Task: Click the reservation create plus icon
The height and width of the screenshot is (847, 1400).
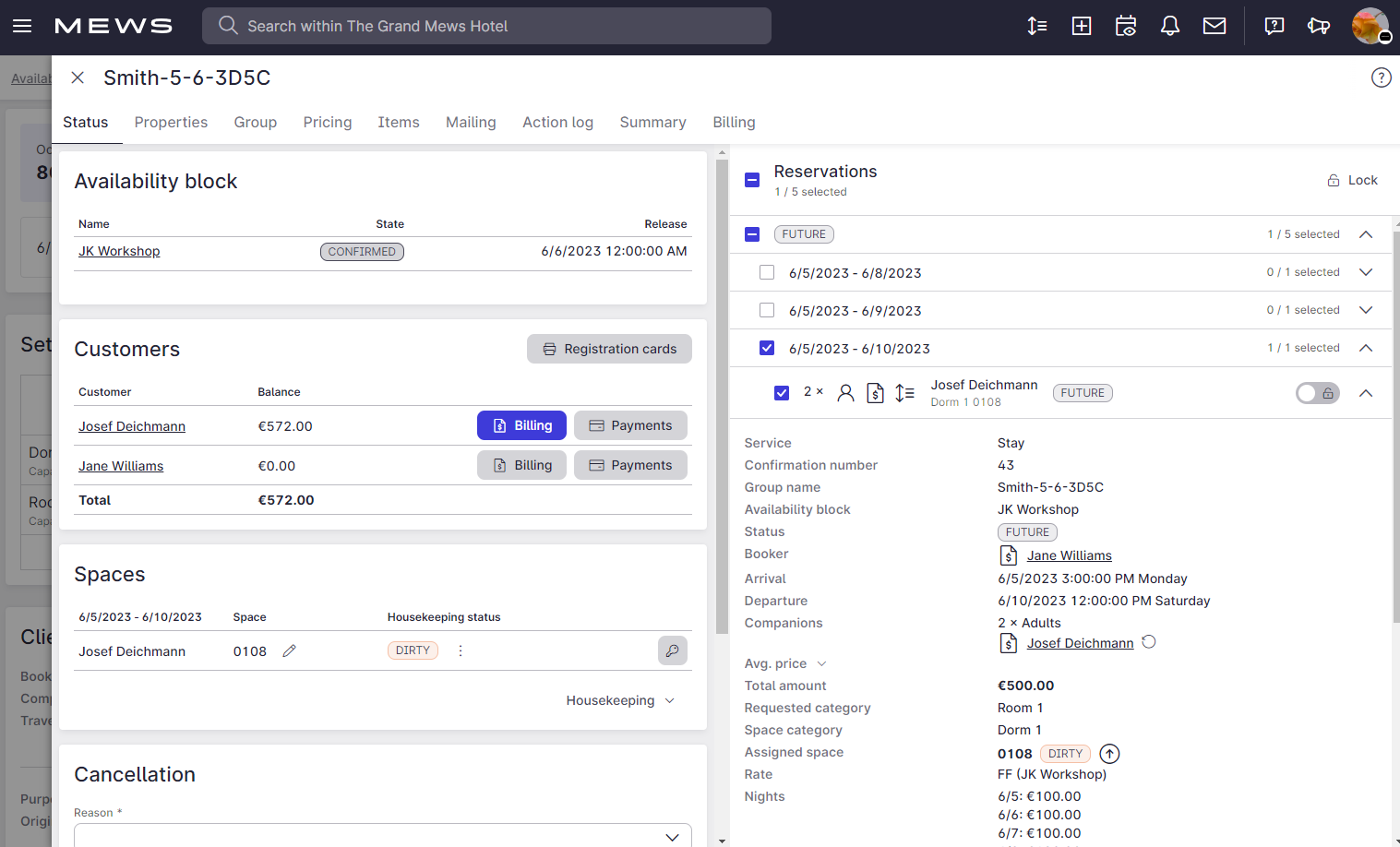Action: click(1081, 26)
